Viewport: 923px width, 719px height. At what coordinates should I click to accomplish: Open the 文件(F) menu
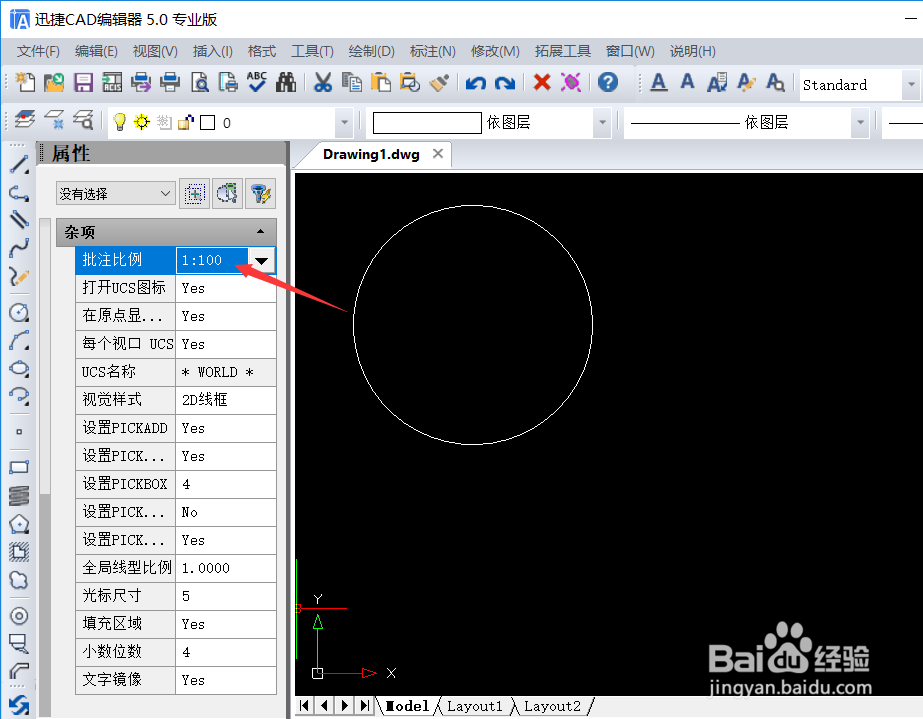[38, 51]
